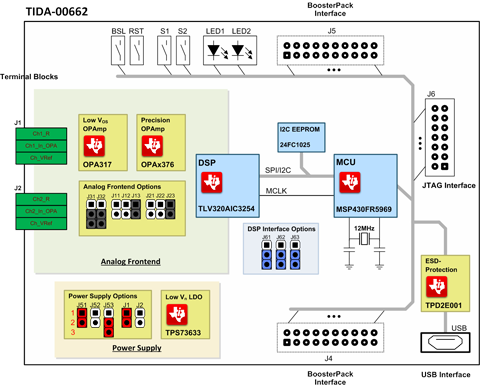This screenshot has height=387, width=480.
Task: Click the I2C EEPROM 24FC1025 block
Action: (301, 137)
